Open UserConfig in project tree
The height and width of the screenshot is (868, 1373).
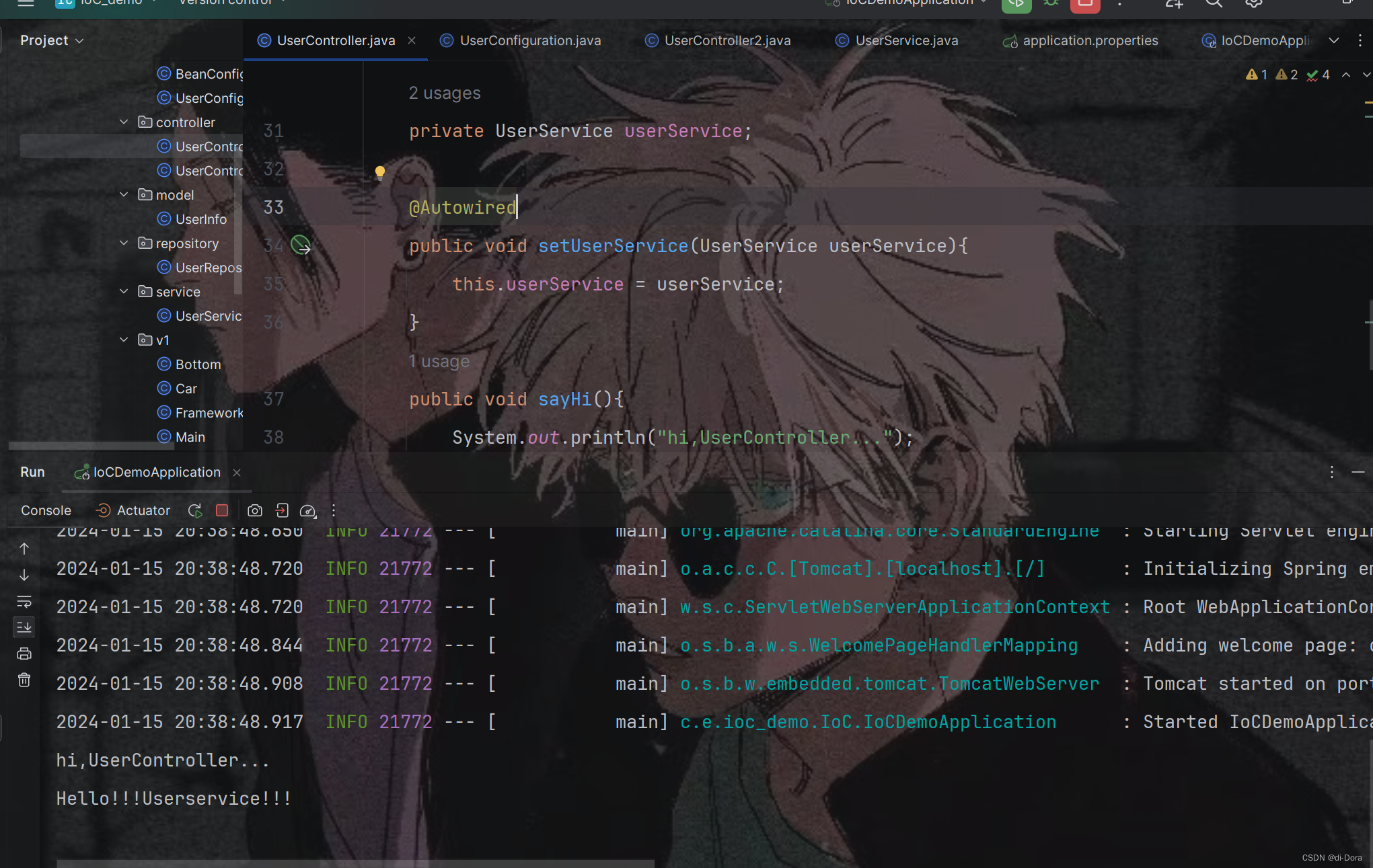[200, 97]
